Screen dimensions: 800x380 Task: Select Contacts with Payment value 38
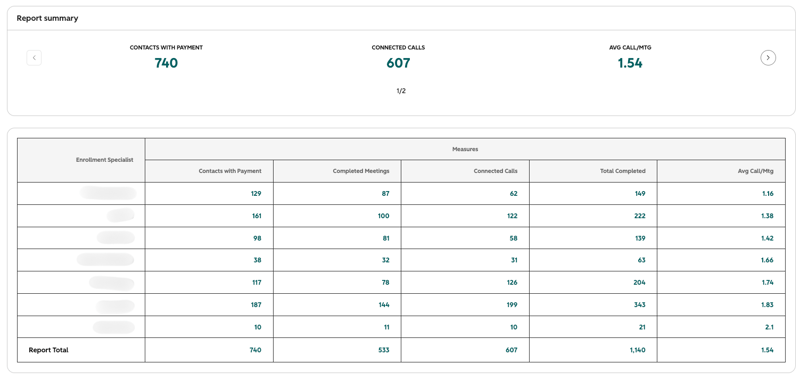258,260
